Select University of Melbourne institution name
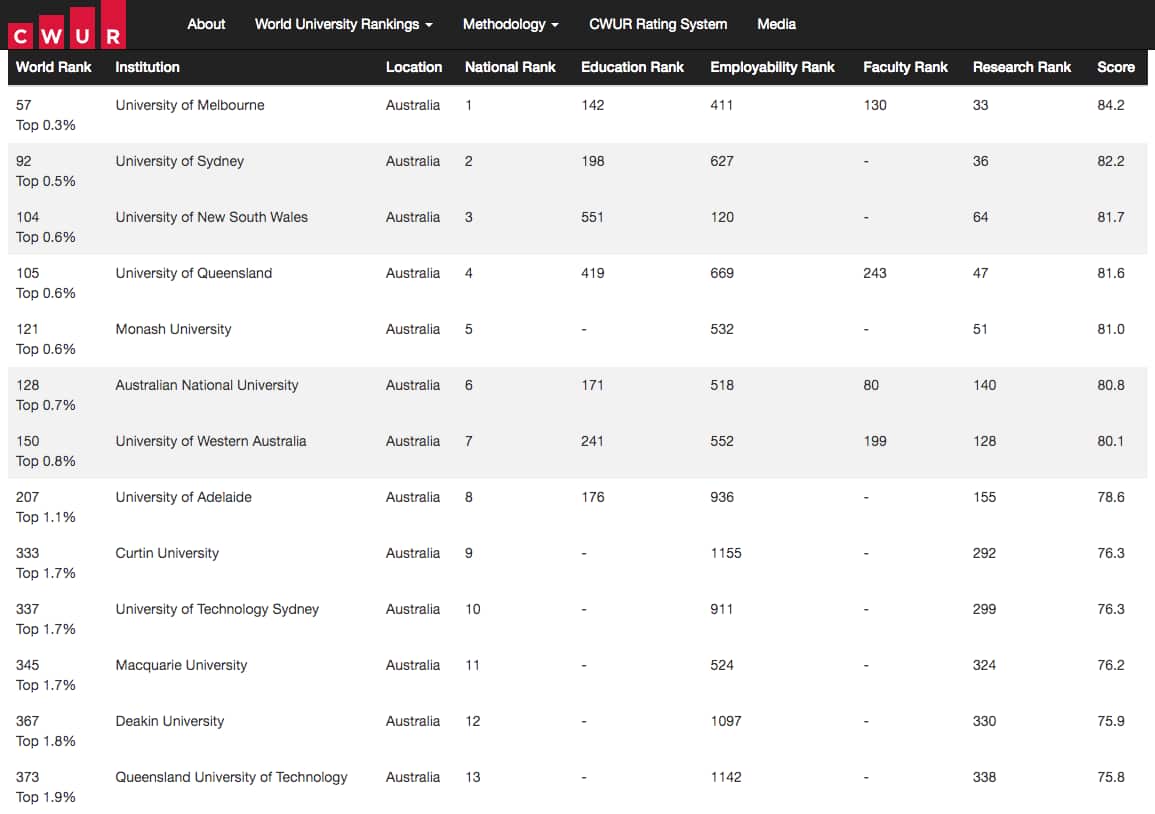The image size is (1155, 814). [x=190, y=105]
